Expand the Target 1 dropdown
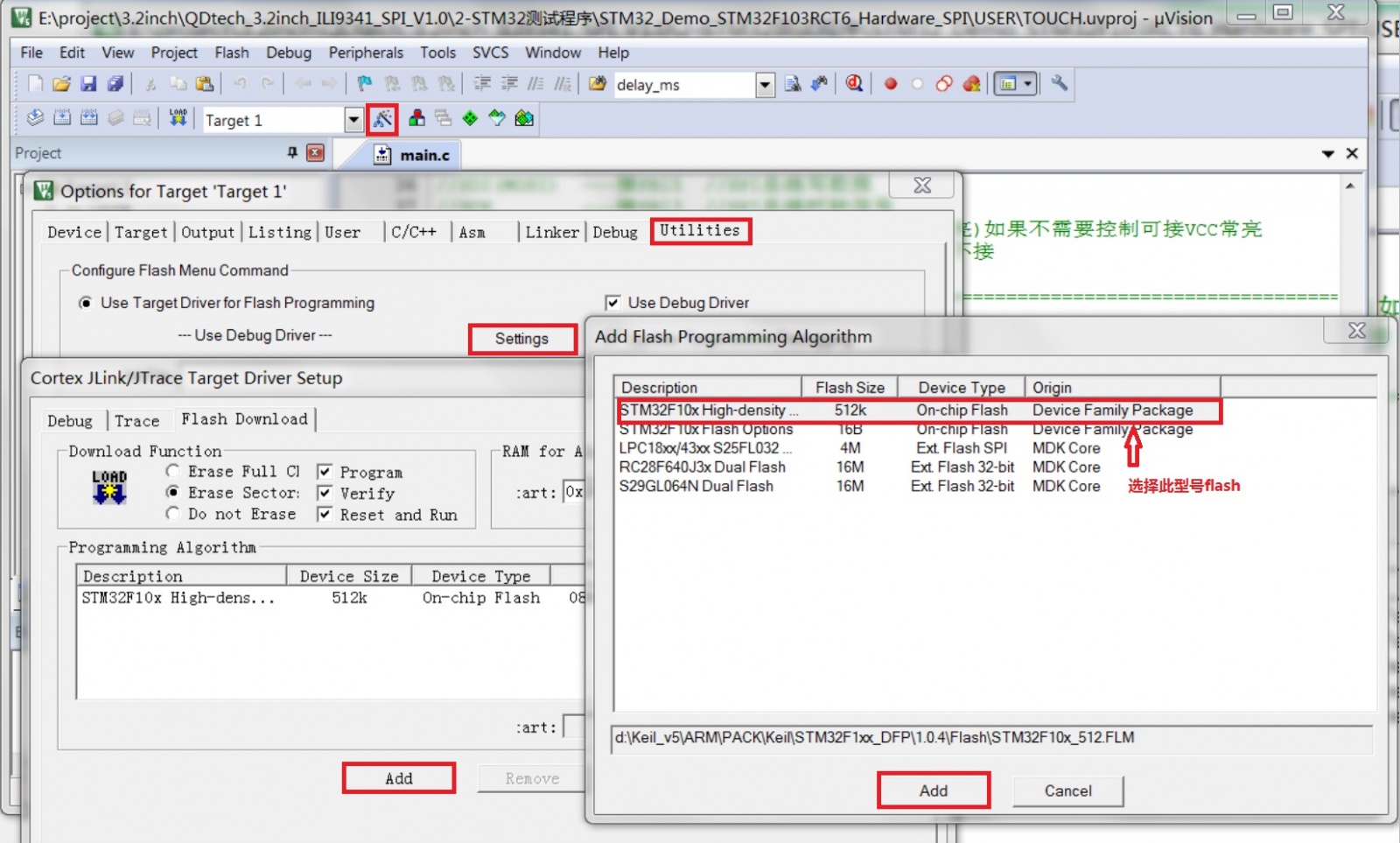Viewport: 1400px width, 843px height. point(353,120)
